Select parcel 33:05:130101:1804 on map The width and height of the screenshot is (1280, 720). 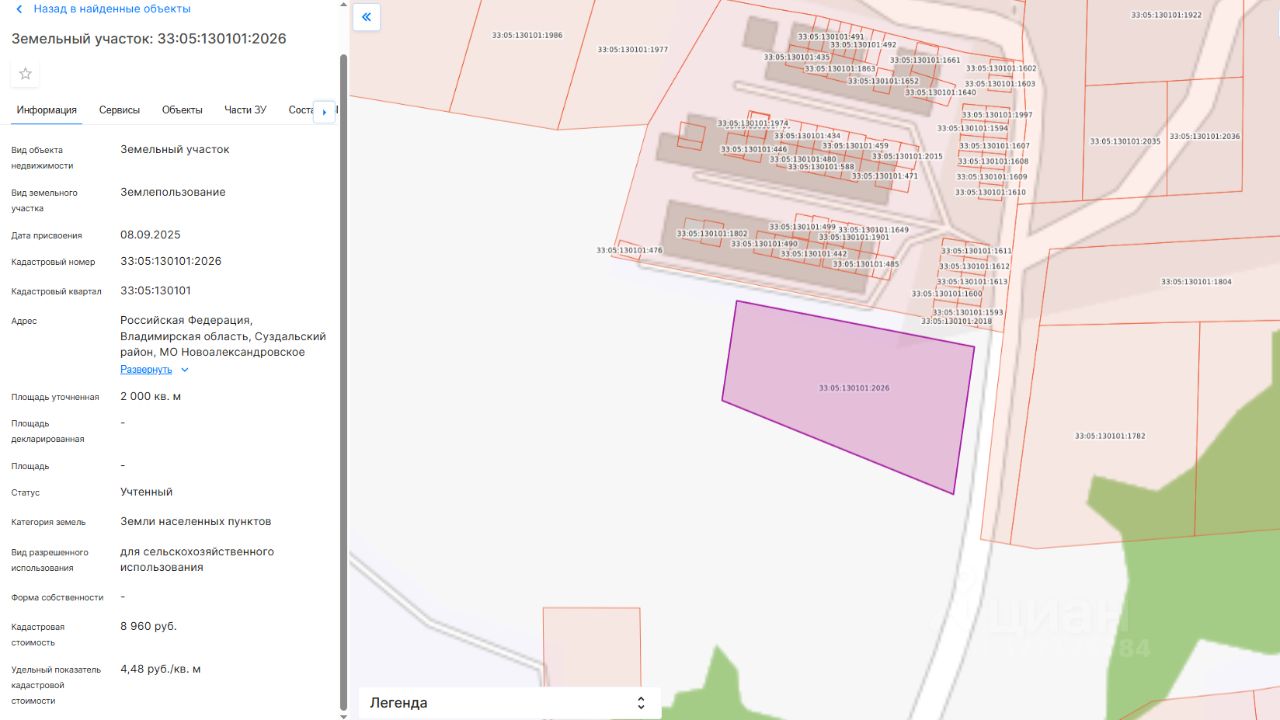point(1196,282)
